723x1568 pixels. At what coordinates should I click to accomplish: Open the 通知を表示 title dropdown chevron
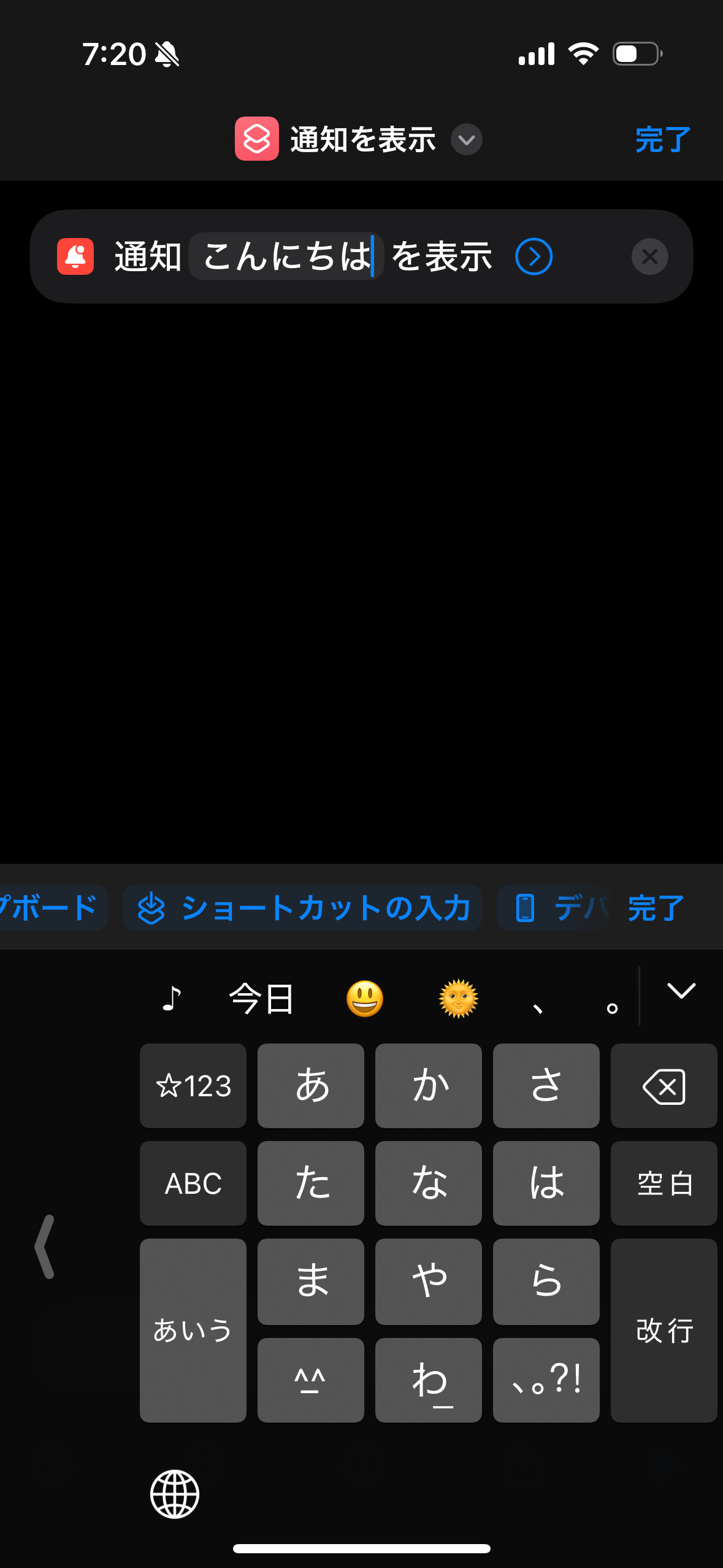[x=466, y=140]
